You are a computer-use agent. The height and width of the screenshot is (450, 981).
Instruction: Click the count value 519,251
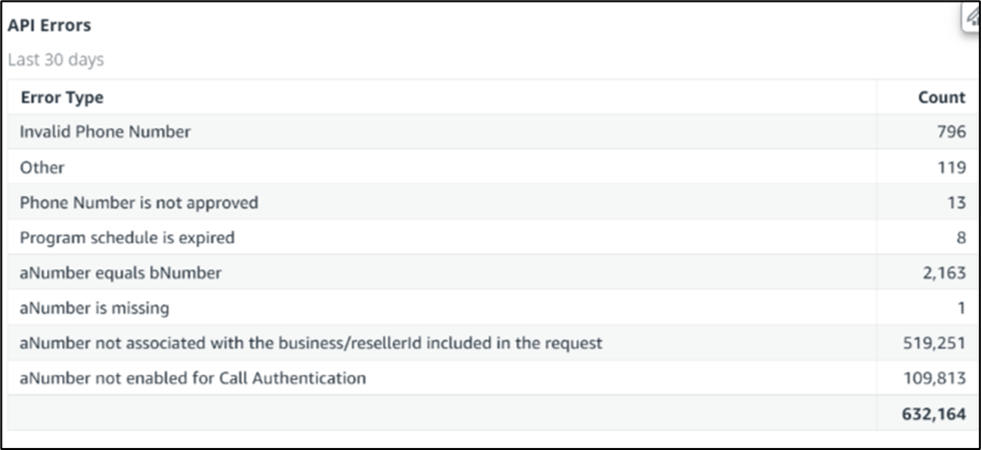935,343
